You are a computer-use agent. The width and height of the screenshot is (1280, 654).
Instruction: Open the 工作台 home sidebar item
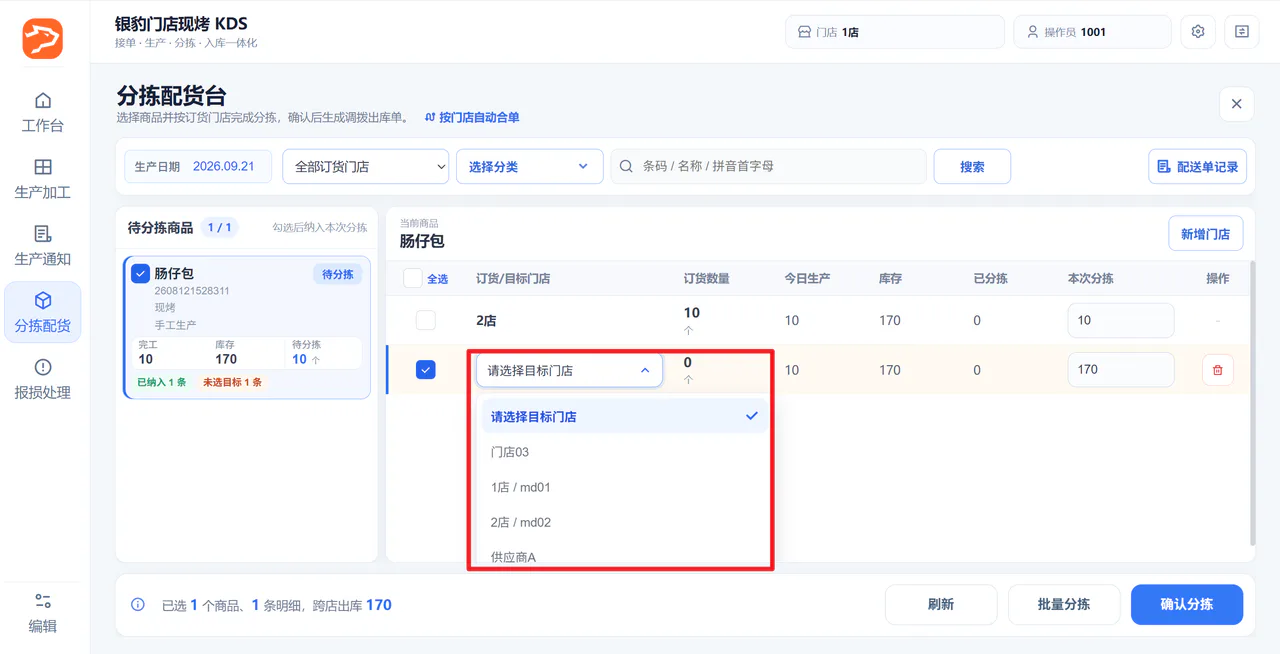click(43, 112)
